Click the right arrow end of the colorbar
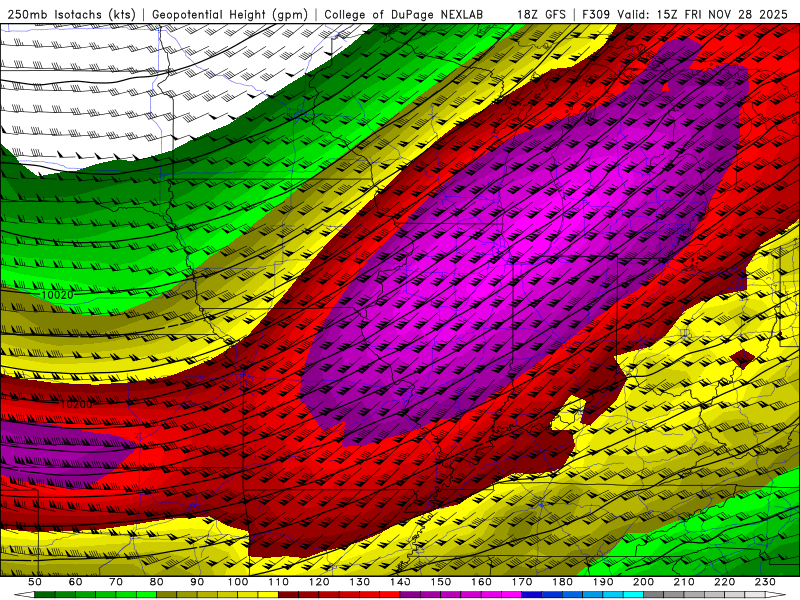The image size is (800, 600). click(775, 595)
